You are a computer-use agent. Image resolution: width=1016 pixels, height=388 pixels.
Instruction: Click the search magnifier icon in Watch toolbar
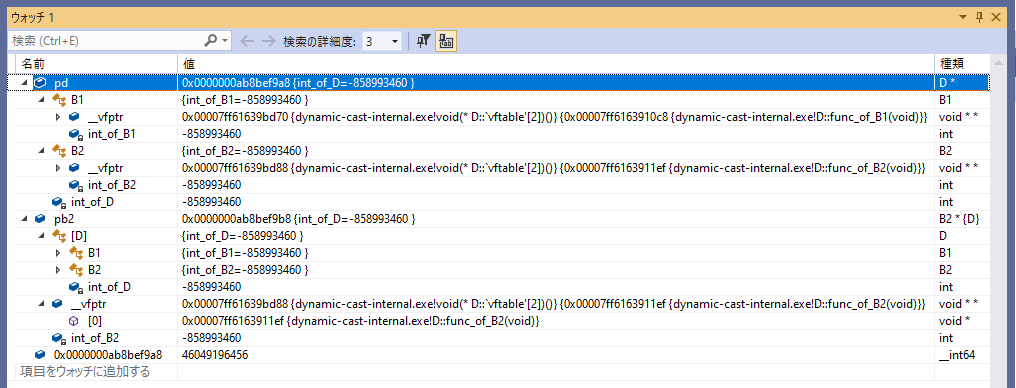point(211,41)
